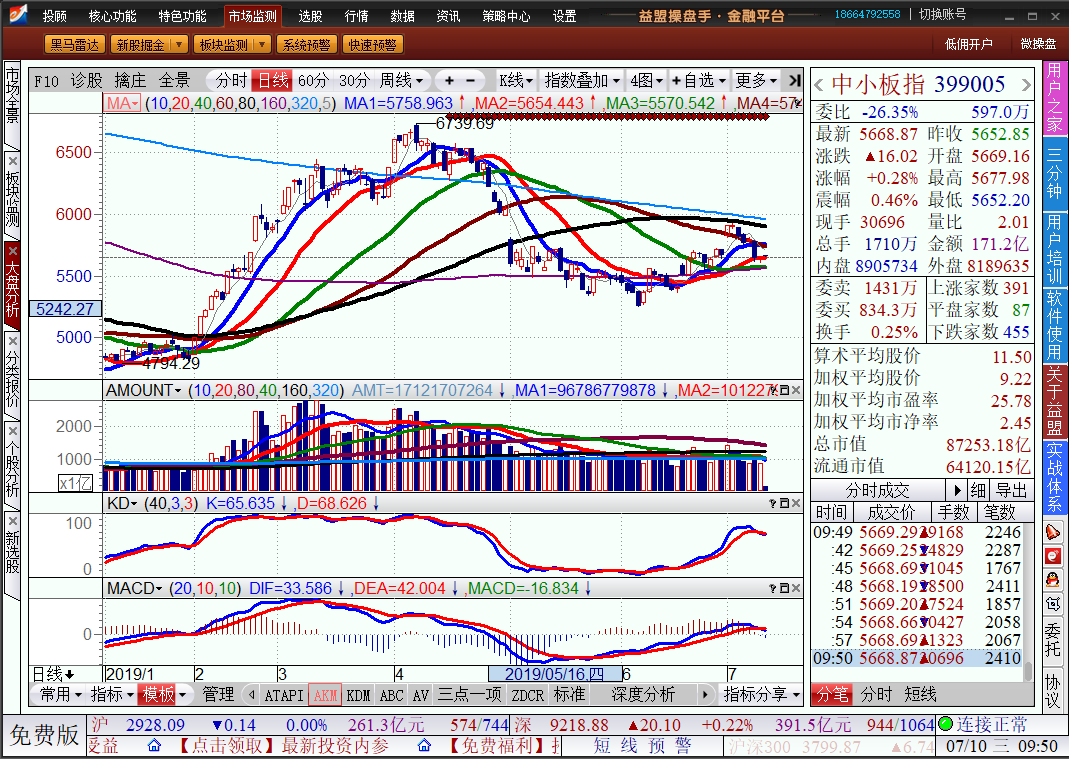
Task: Zoom out chart with the minus button
Action: tap(471, 80)
